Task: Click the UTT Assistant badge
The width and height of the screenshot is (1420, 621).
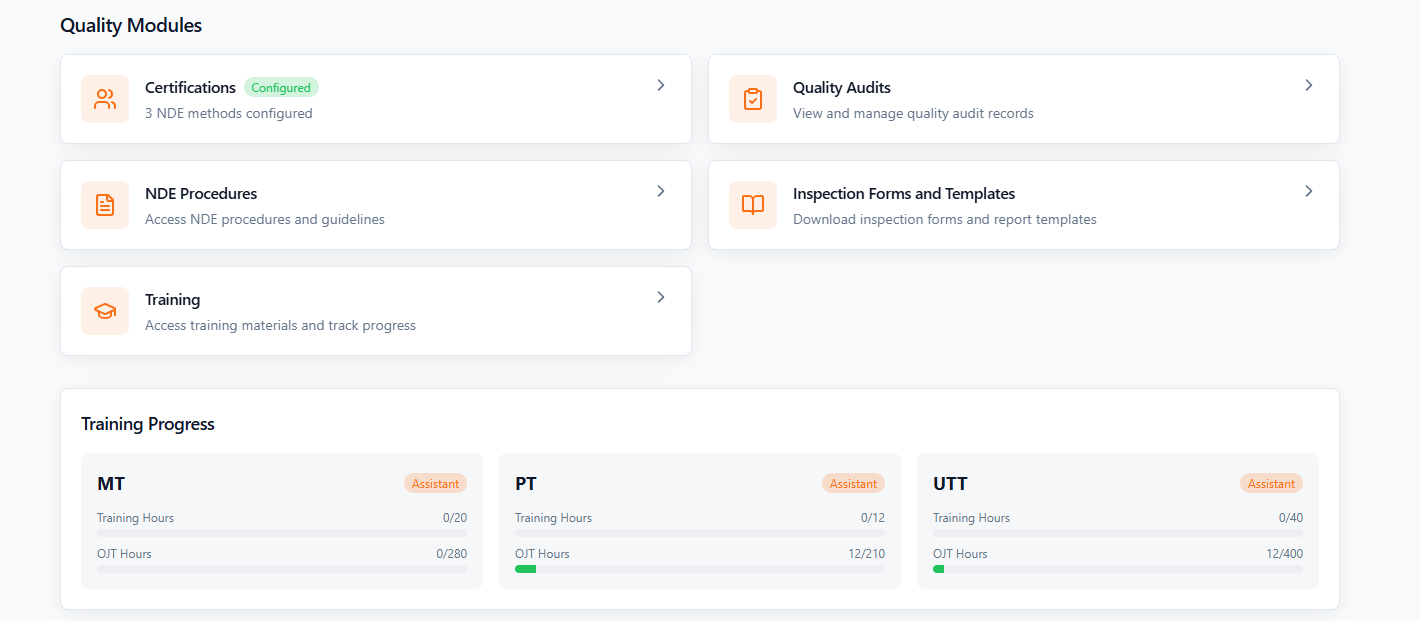Action: [1271, 484]
